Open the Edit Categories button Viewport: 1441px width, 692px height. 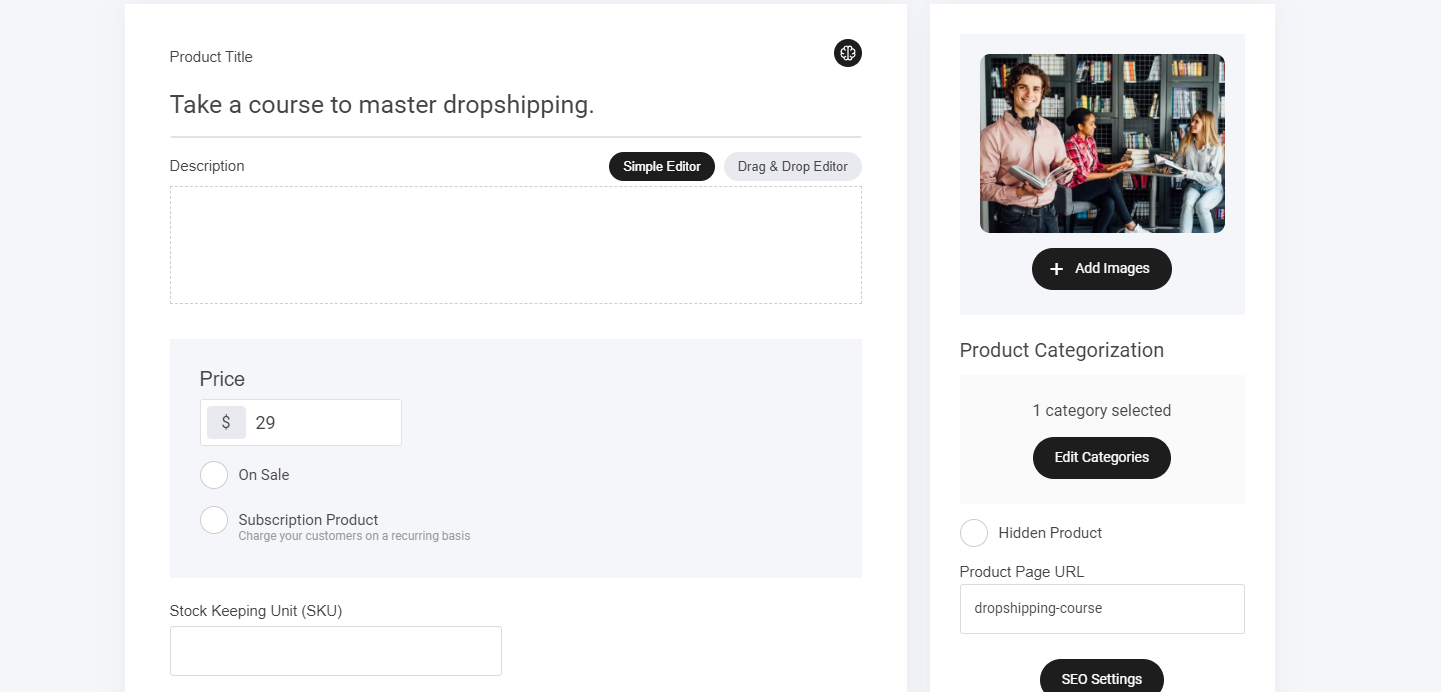[1101, 458]
